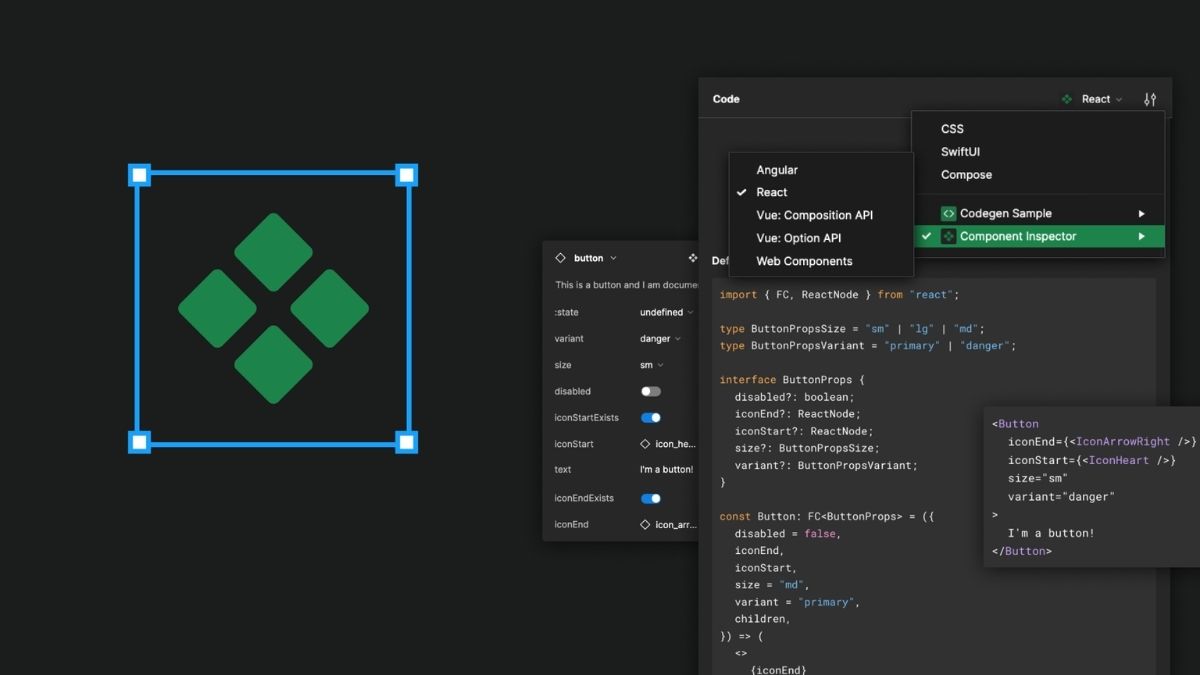Select the Component Inspector menu entry

point(1038,236)
